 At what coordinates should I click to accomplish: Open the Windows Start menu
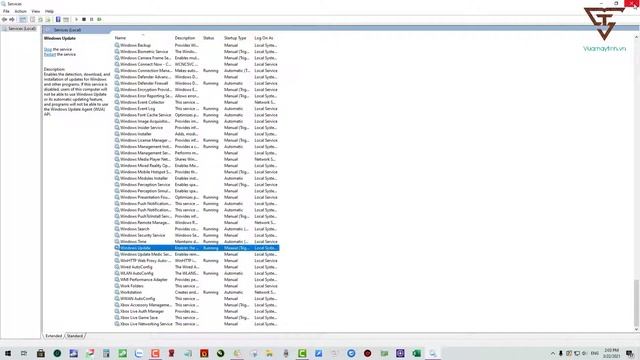click(x=8, y=353)
